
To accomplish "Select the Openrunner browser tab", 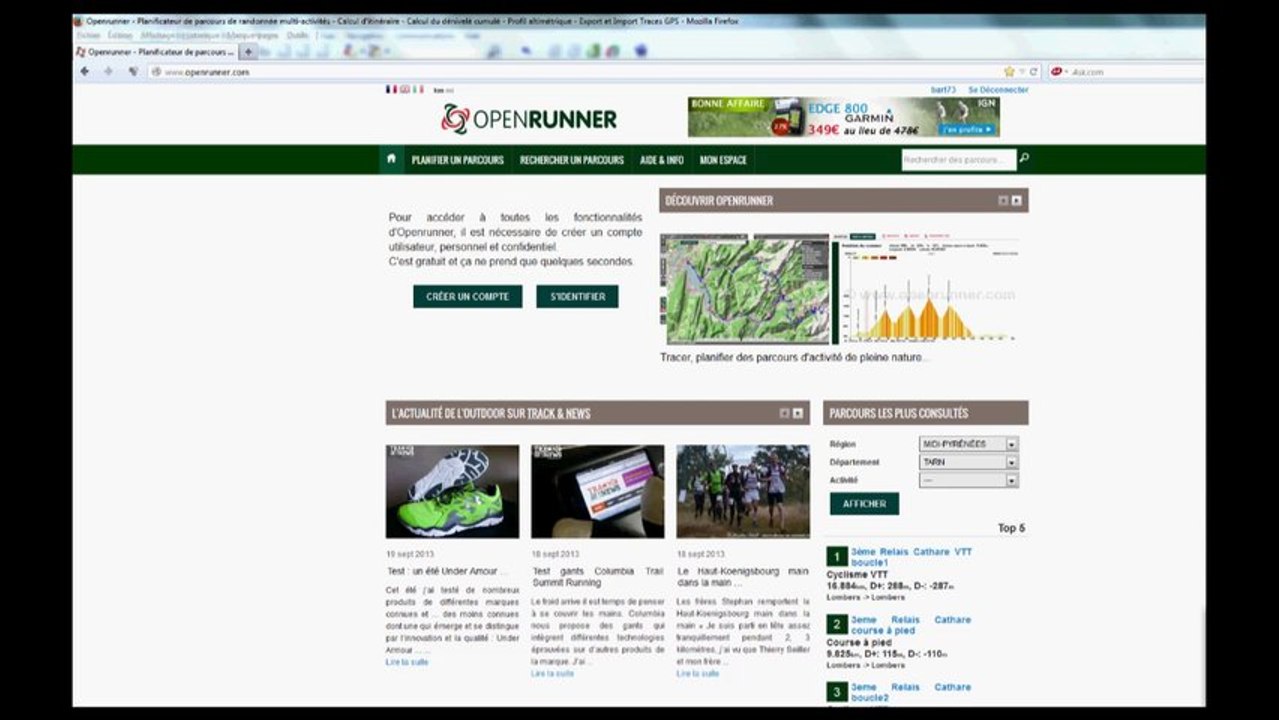I will click(x=155, y=52).
